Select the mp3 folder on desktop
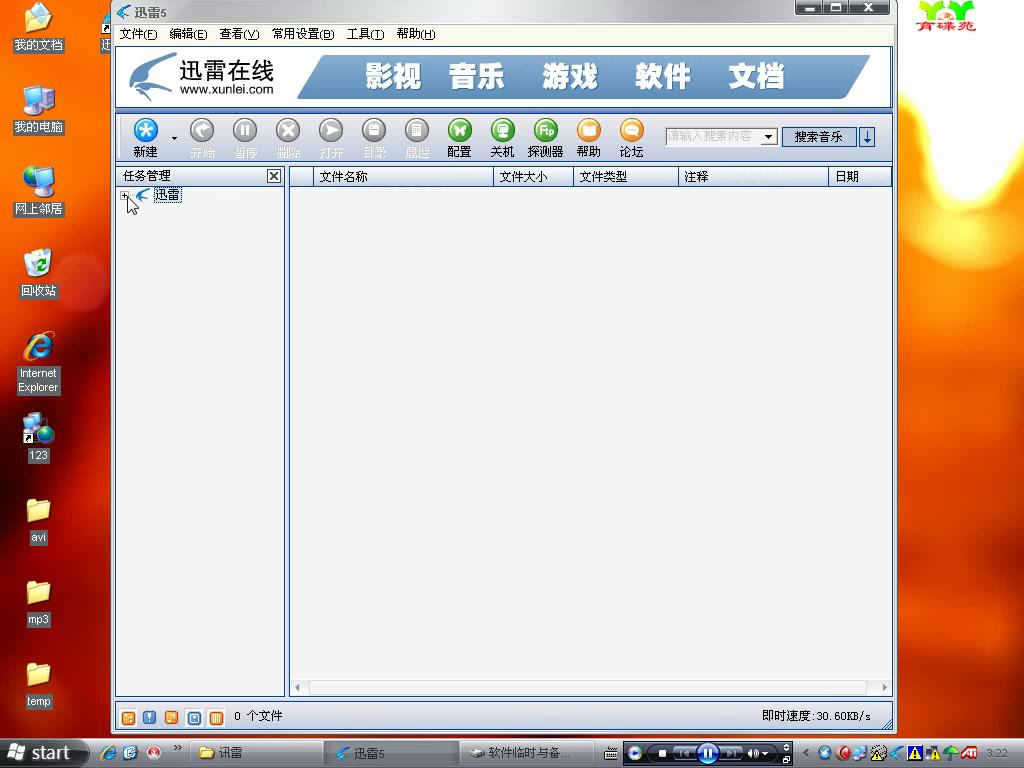The width and height of the screenshot is (1024, 768). [x=39, y=603]
